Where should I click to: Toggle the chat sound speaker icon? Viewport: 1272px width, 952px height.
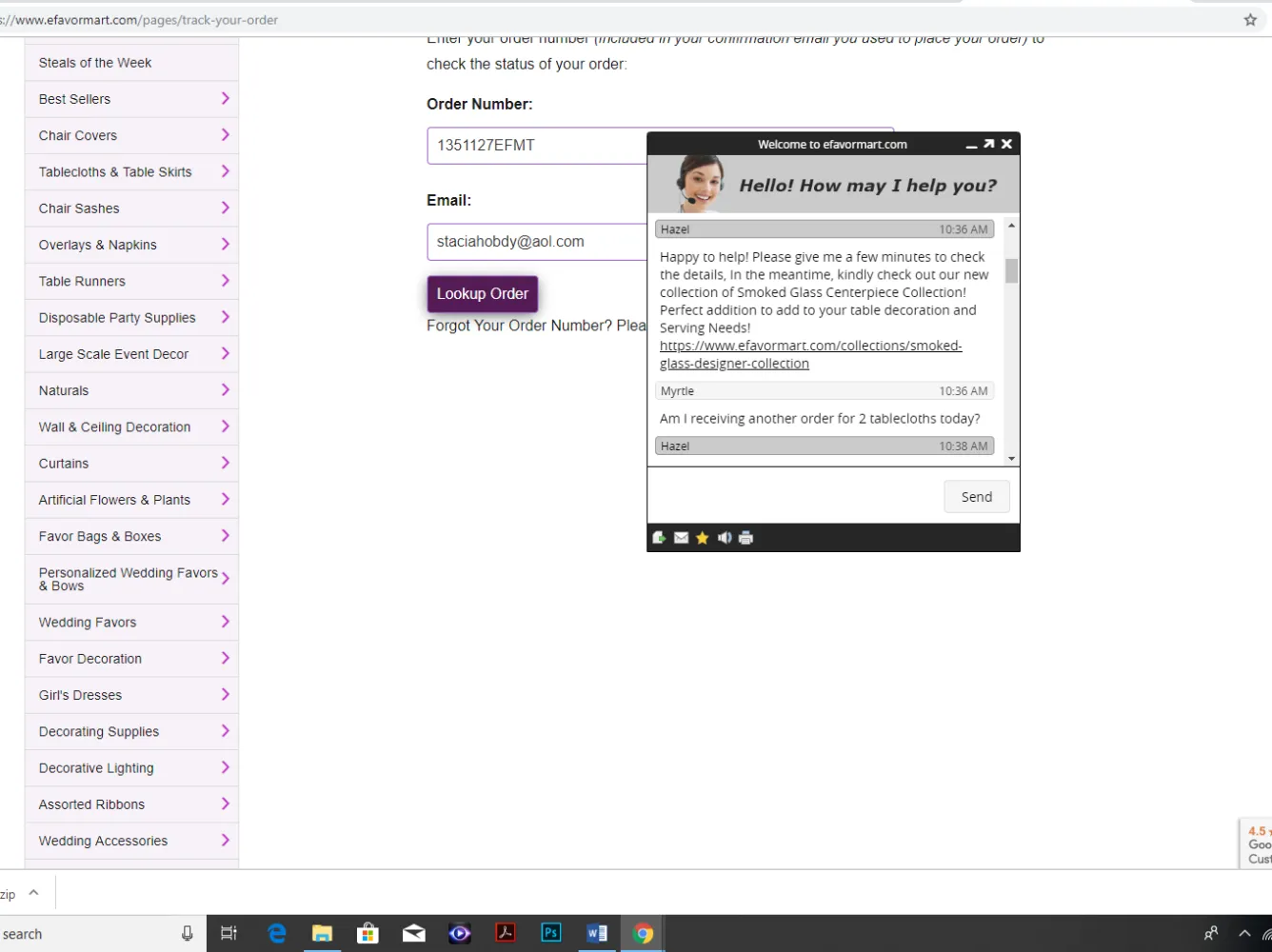725,538
